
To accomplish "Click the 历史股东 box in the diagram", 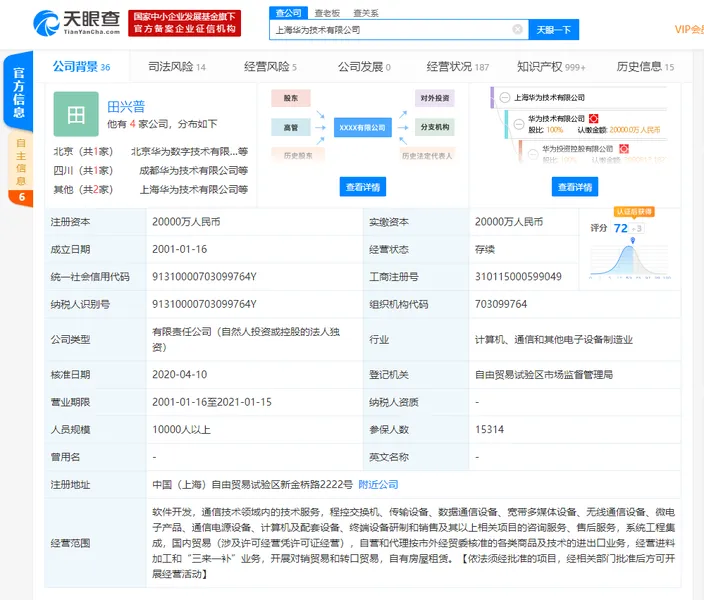I will tap(298, 155).
